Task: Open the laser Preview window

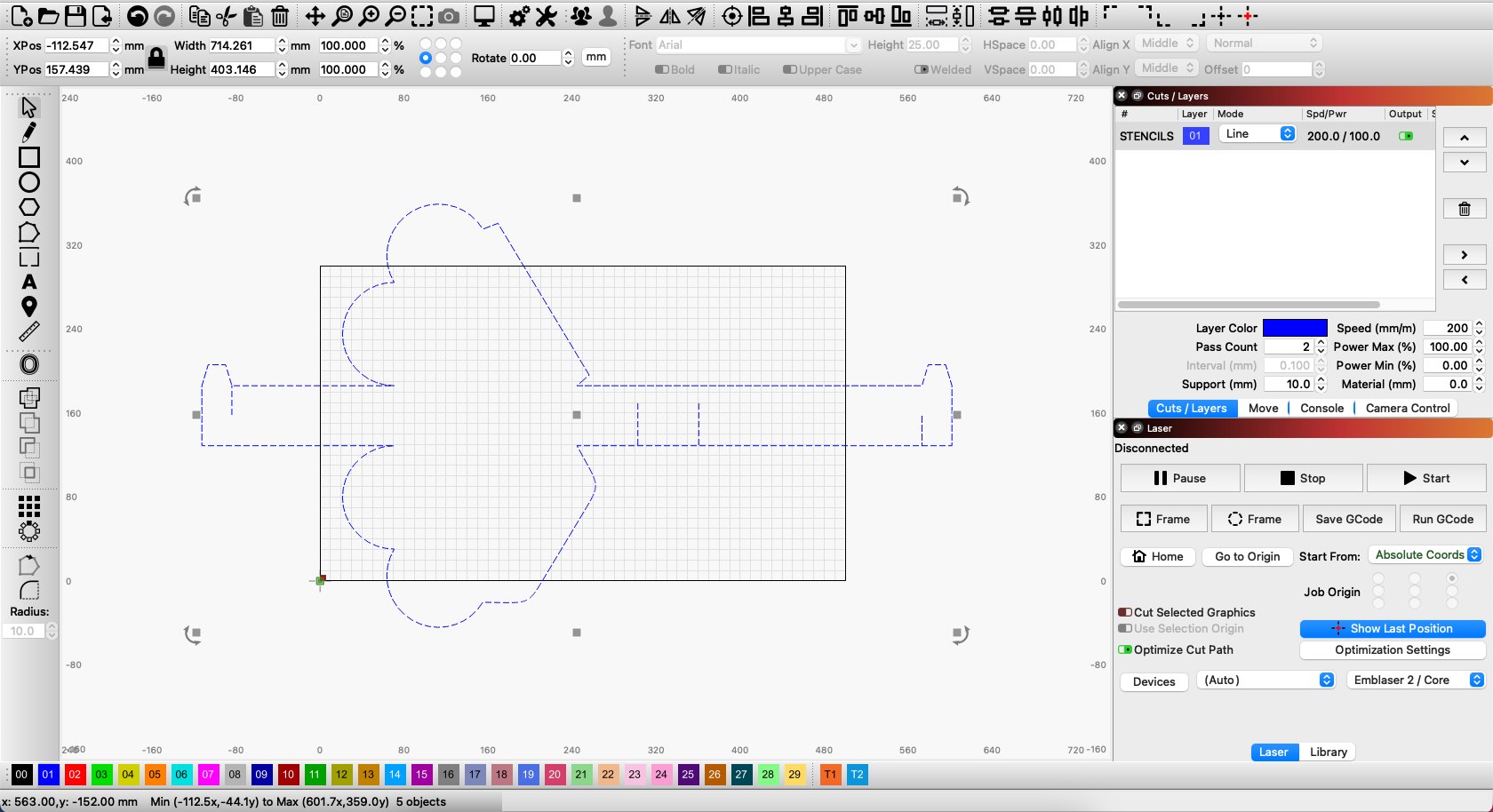Action: (483, 15)
